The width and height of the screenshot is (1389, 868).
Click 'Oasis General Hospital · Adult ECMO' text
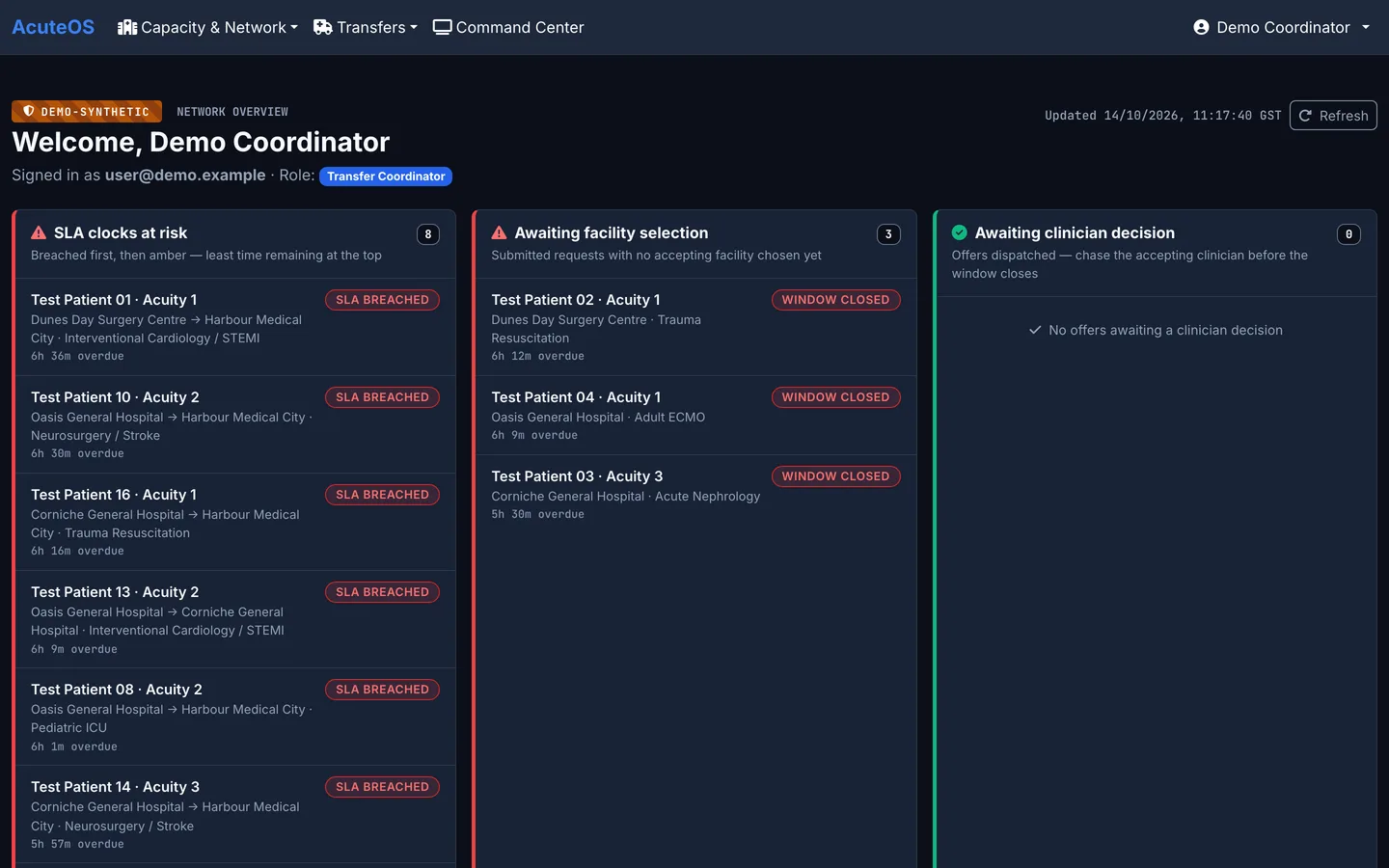point(598,418)
